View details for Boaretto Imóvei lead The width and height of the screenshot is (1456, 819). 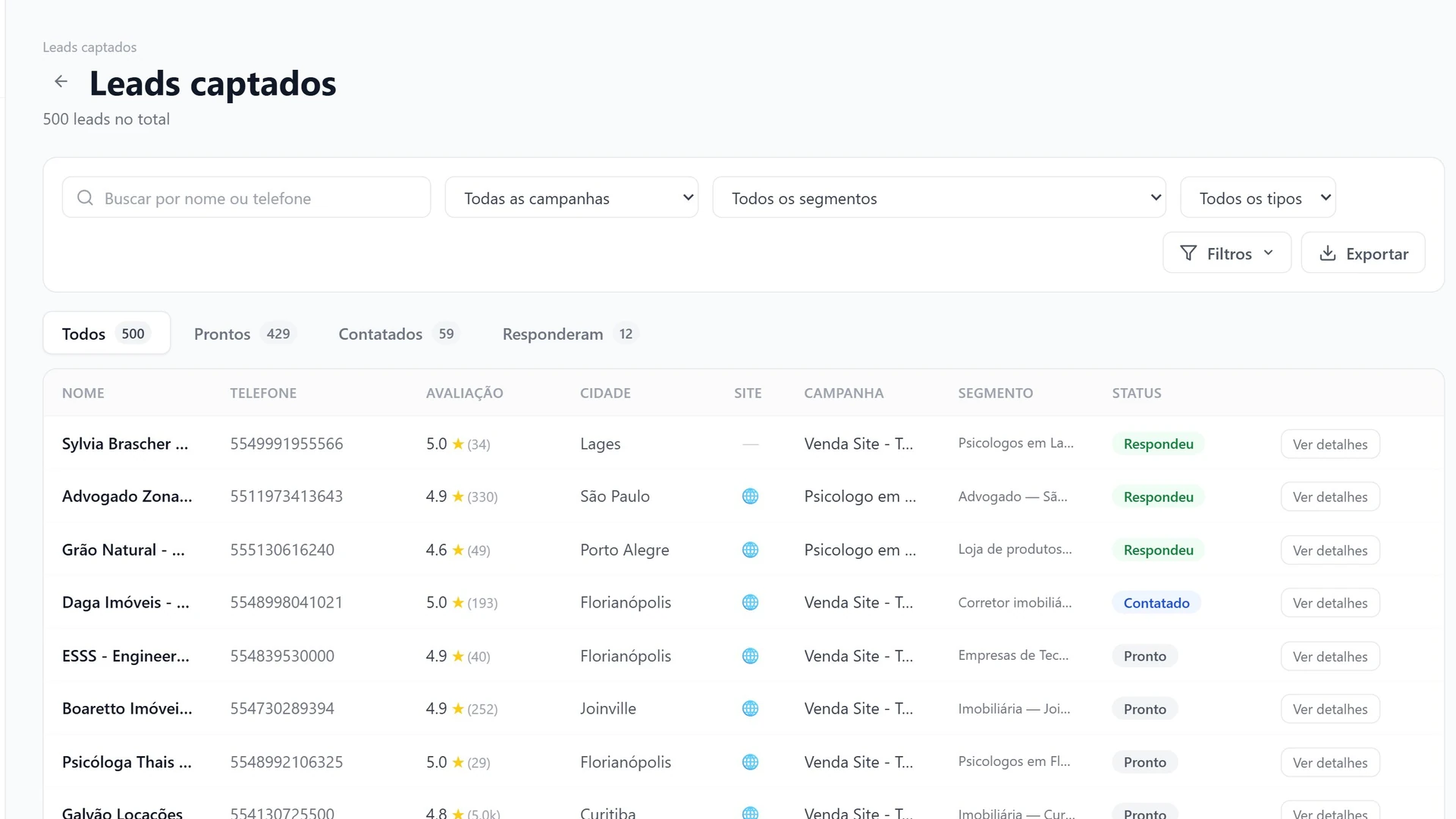1330,709
